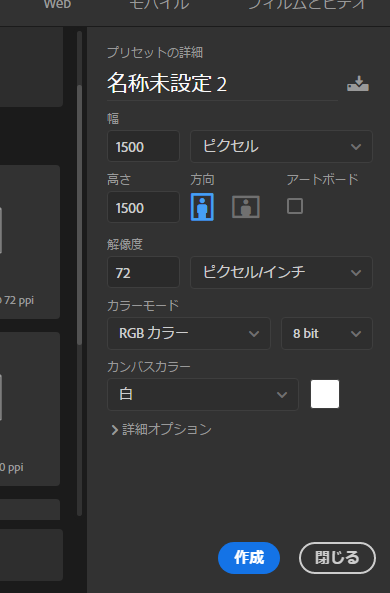The height and width of the screenshot is (593, 390).
Task: Click the 閉じる button
Action: (x=337, y=558)
